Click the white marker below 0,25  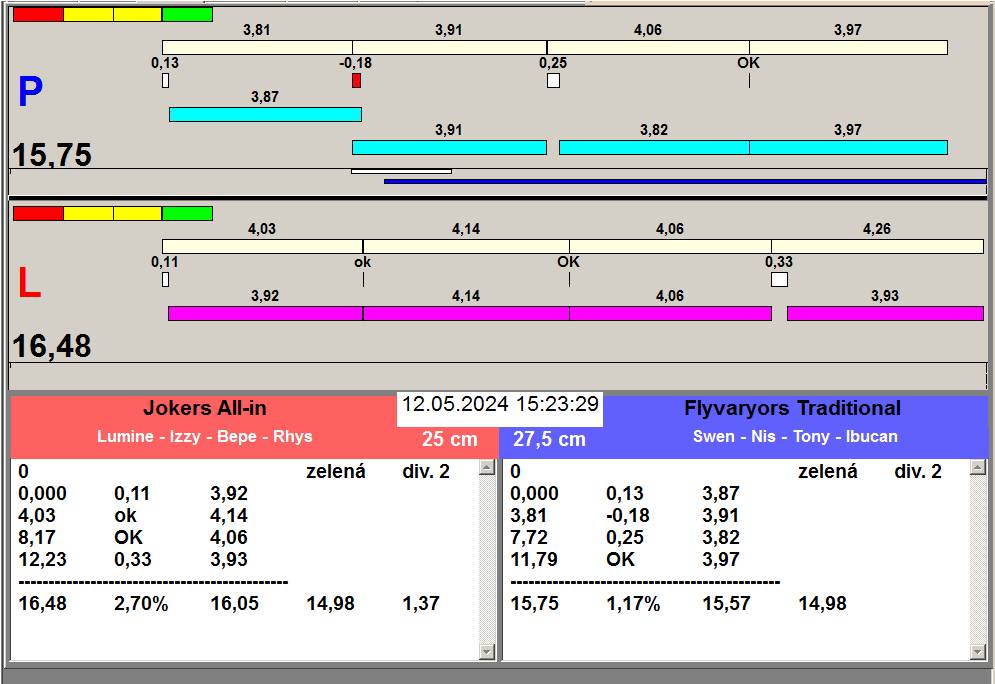pyautogui.click(x=553, y=80)
